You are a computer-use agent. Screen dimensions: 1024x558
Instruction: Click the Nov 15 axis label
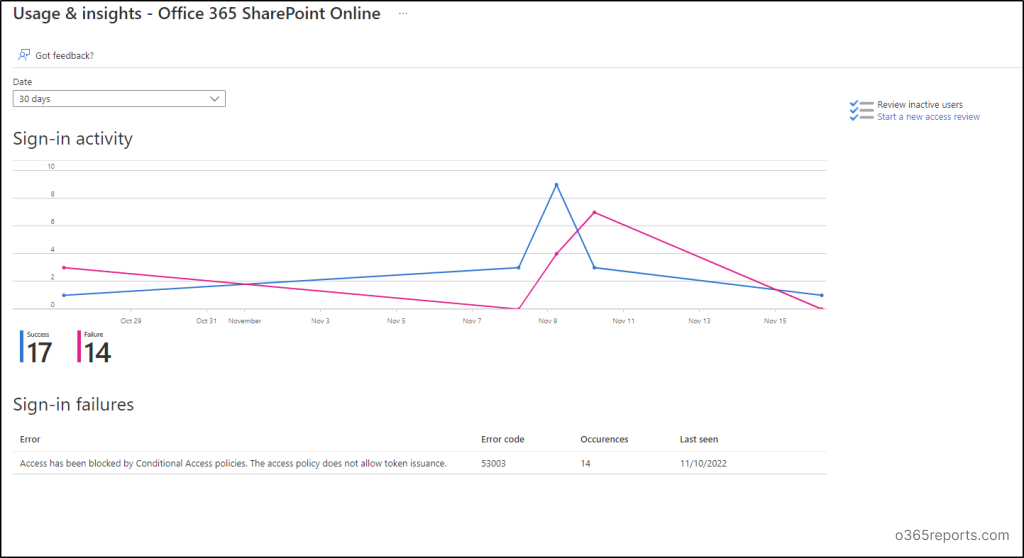(x=775, y=321)
